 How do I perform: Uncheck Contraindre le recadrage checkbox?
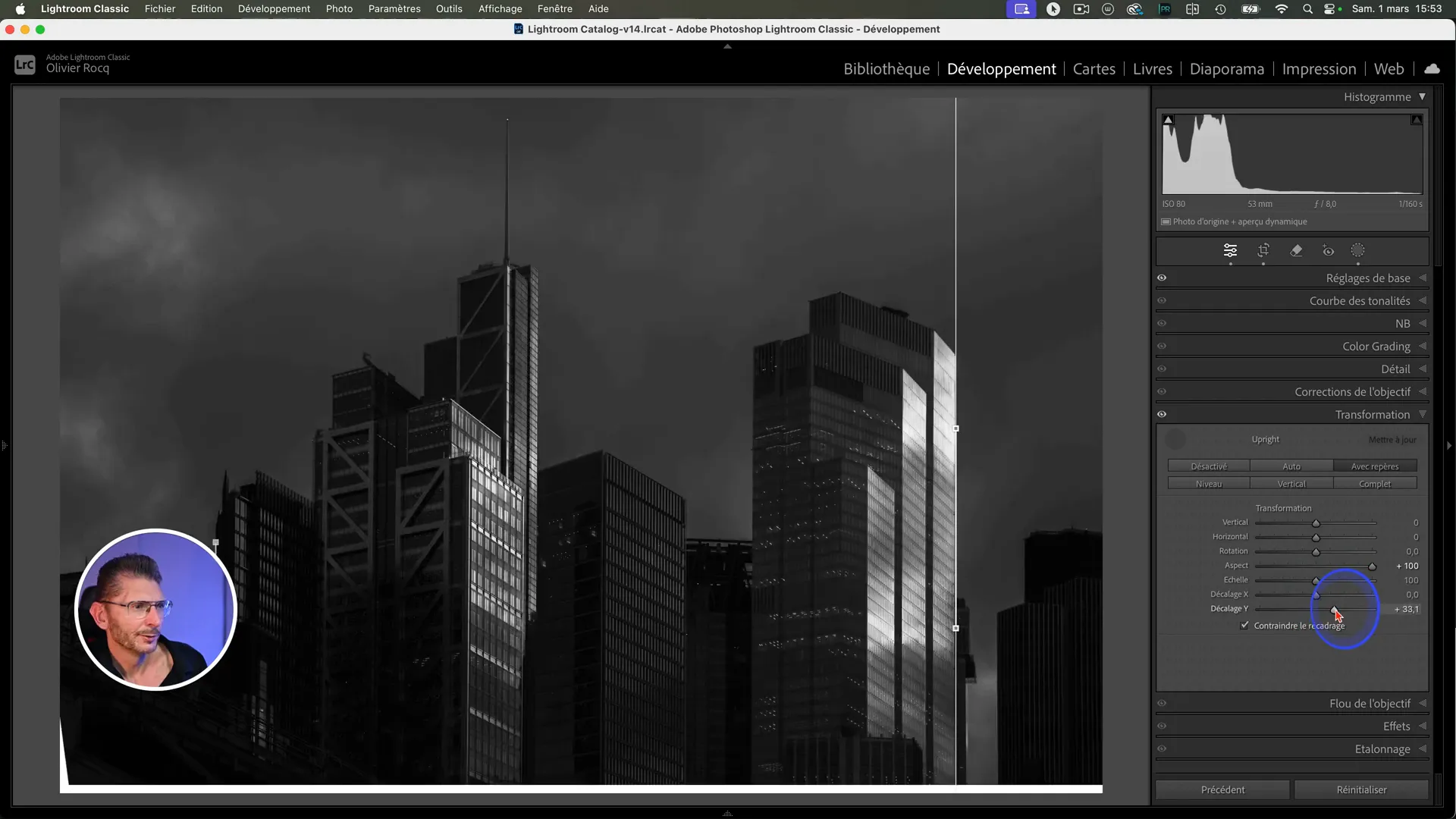tap(1244, 626)
